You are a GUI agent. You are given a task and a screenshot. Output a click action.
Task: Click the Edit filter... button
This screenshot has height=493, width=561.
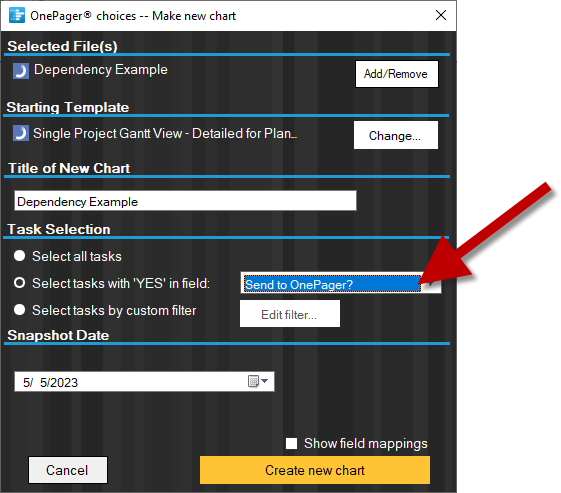tap(290, 314)
